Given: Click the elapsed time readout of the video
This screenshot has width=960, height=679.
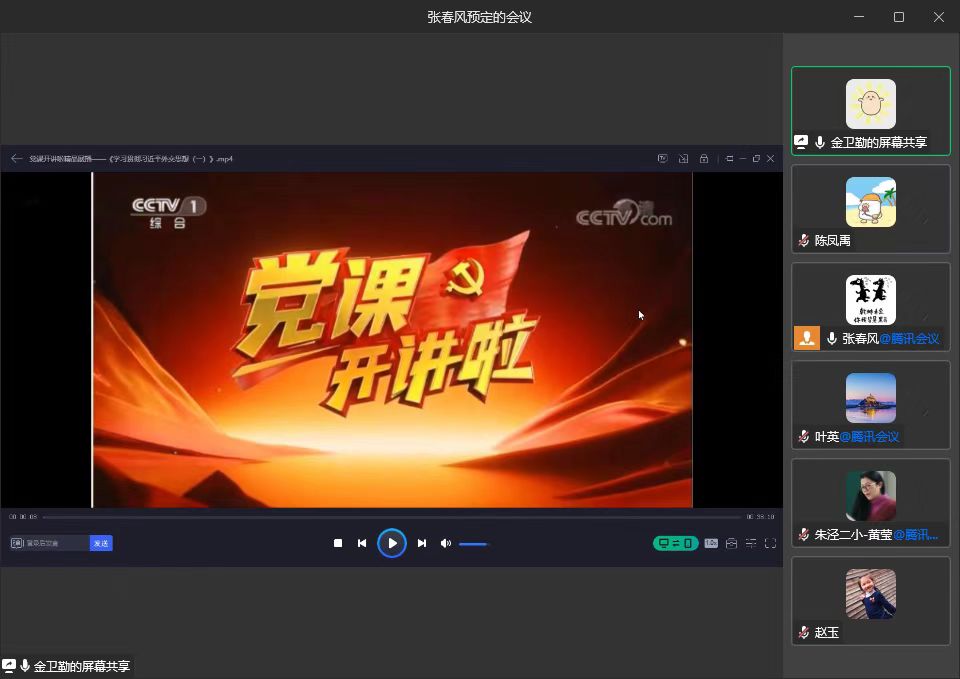Looking at the screenshot, I should click(23, 517).
